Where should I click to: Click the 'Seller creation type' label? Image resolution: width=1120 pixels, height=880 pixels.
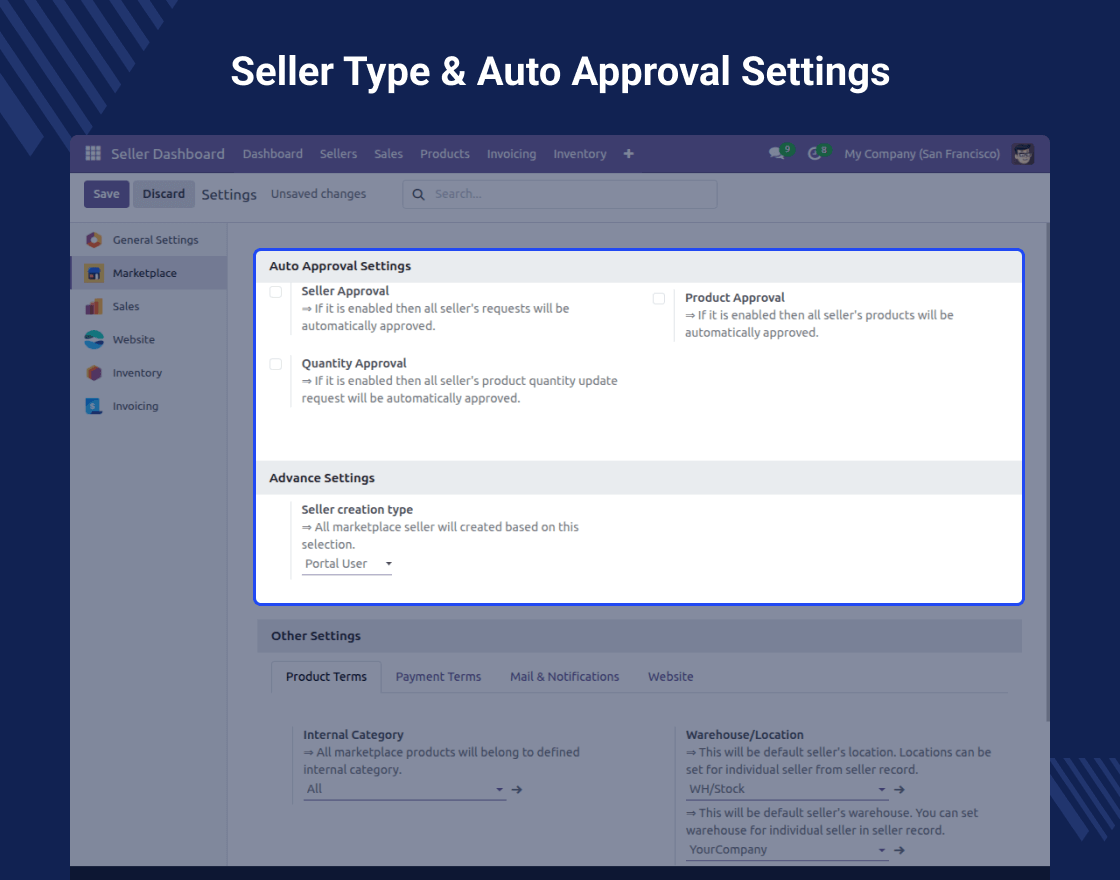click(x=357, y=510)
